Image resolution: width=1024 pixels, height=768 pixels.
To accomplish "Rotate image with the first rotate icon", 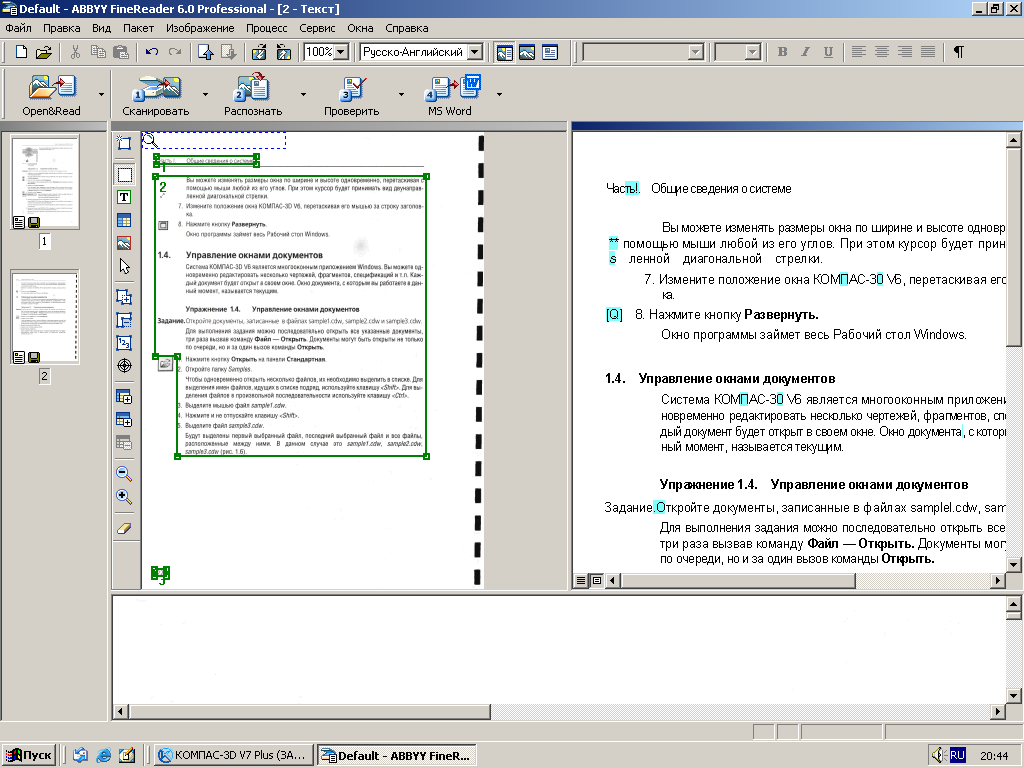I will pyautogui.click(x=259, y=52).
